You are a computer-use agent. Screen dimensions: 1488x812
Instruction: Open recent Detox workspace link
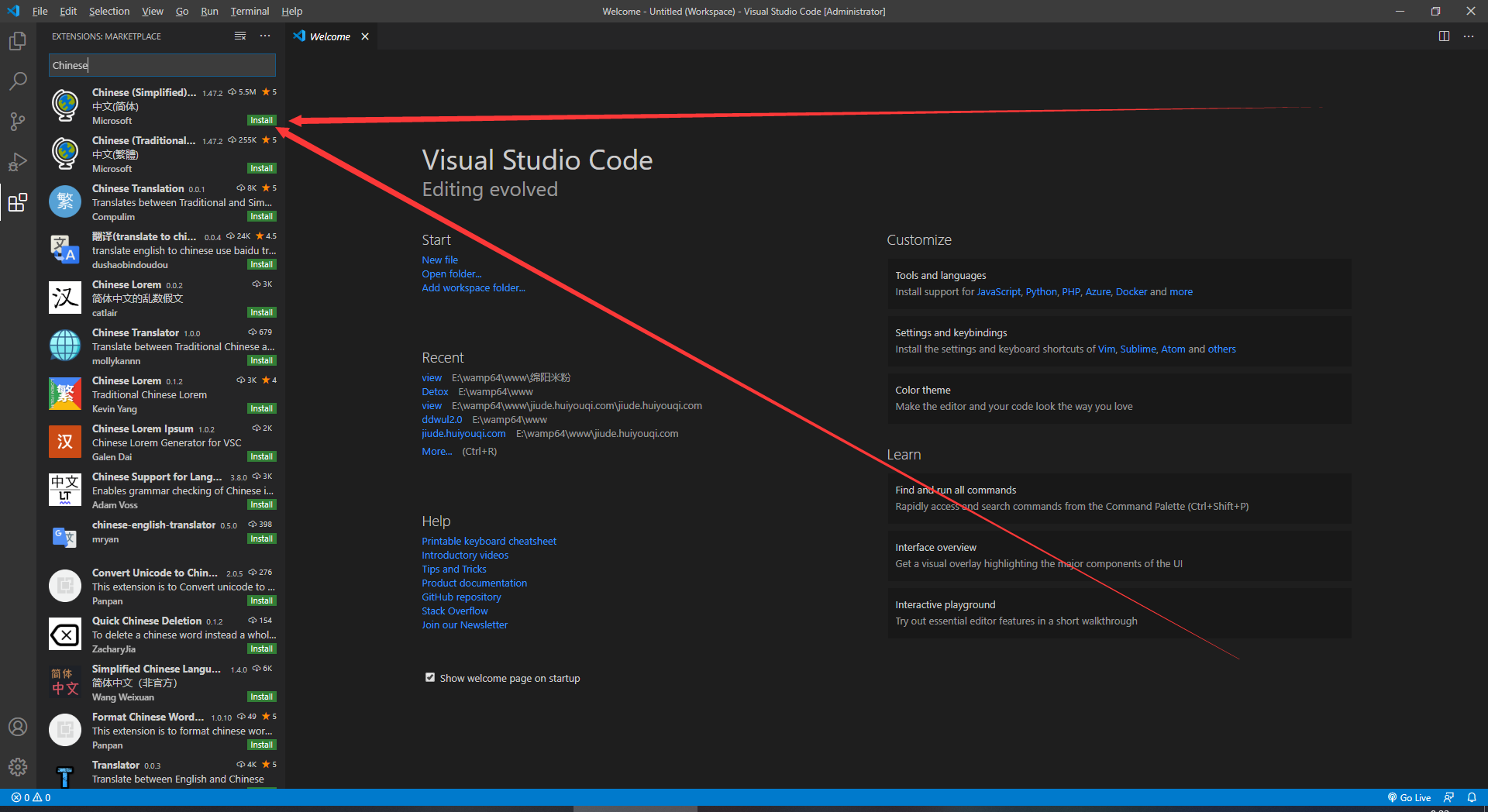point(435,391)
